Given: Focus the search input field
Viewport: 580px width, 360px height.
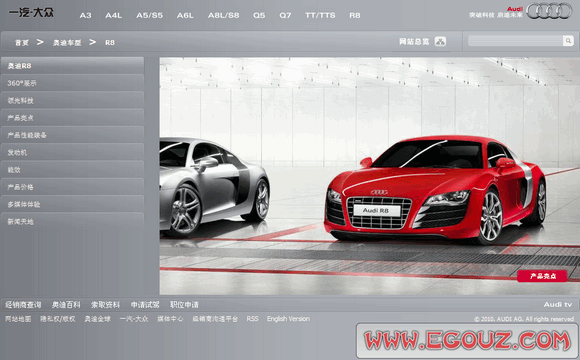Looking at the screenshot, I should 515,41.
